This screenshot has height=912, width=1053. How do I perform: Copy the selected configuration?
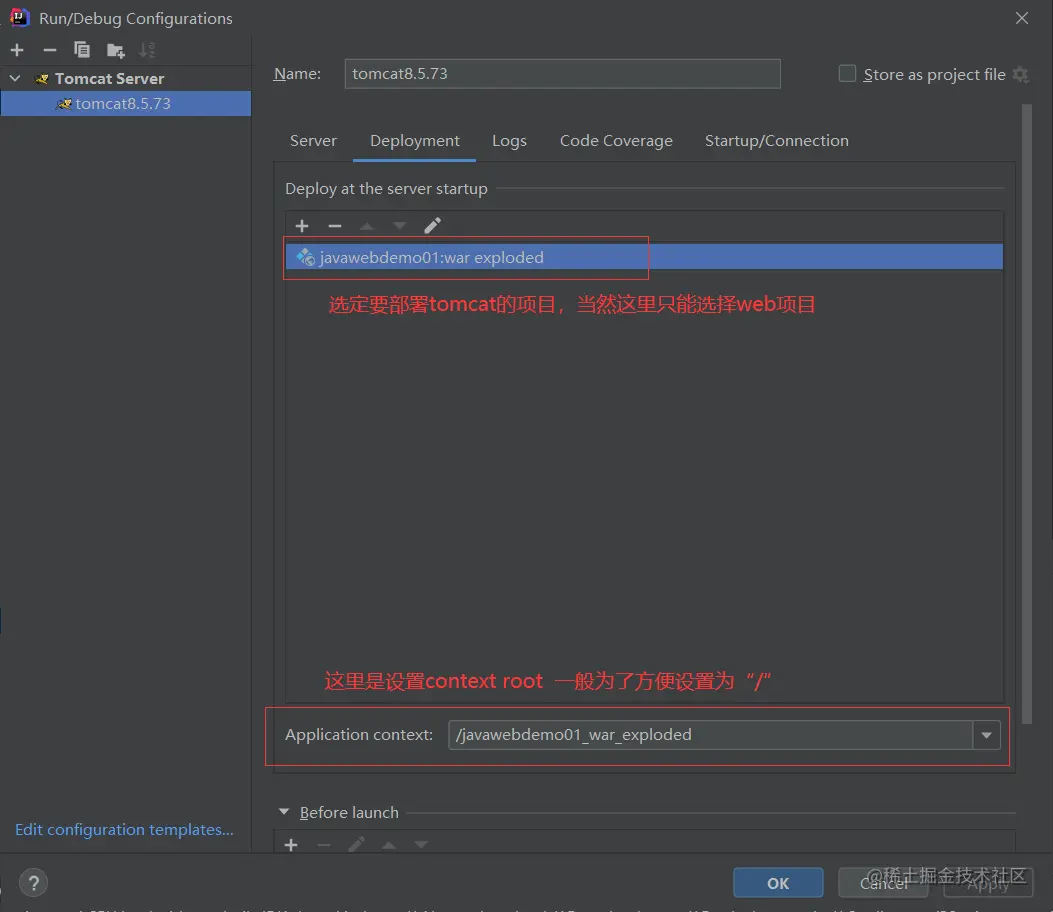point(82,50)
